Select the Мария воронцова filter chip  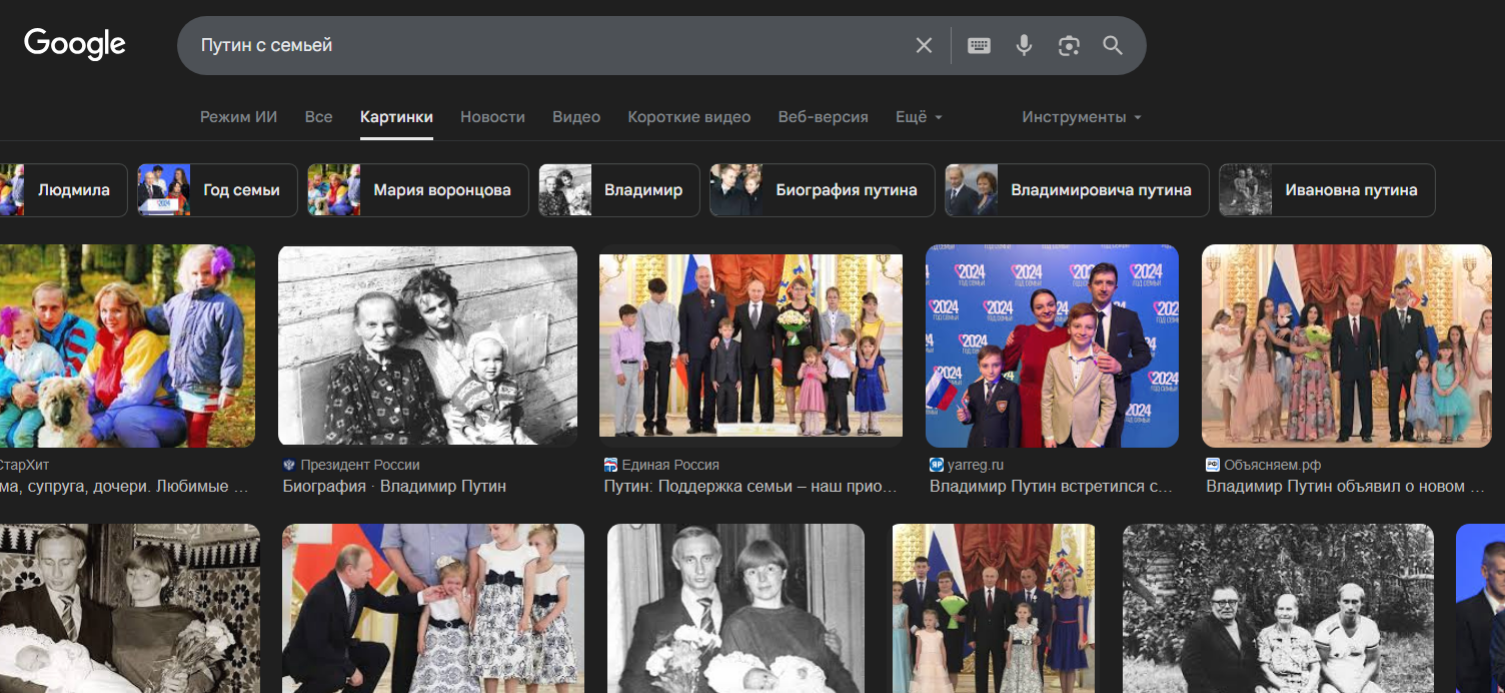[x=418, y=190]
